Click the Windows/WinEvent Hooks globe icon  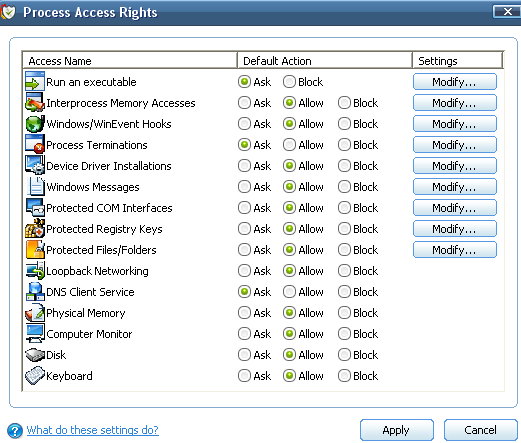(35, 123)
